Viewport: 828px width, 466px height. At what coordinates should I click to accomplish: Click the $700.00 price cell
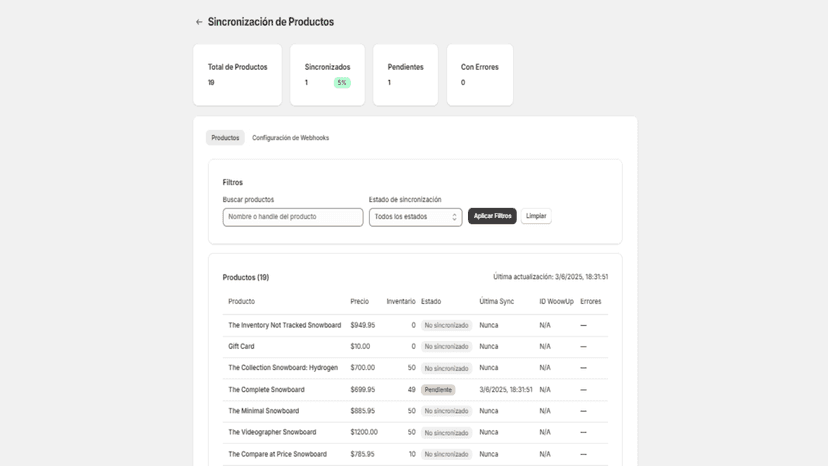coord(363,368)
